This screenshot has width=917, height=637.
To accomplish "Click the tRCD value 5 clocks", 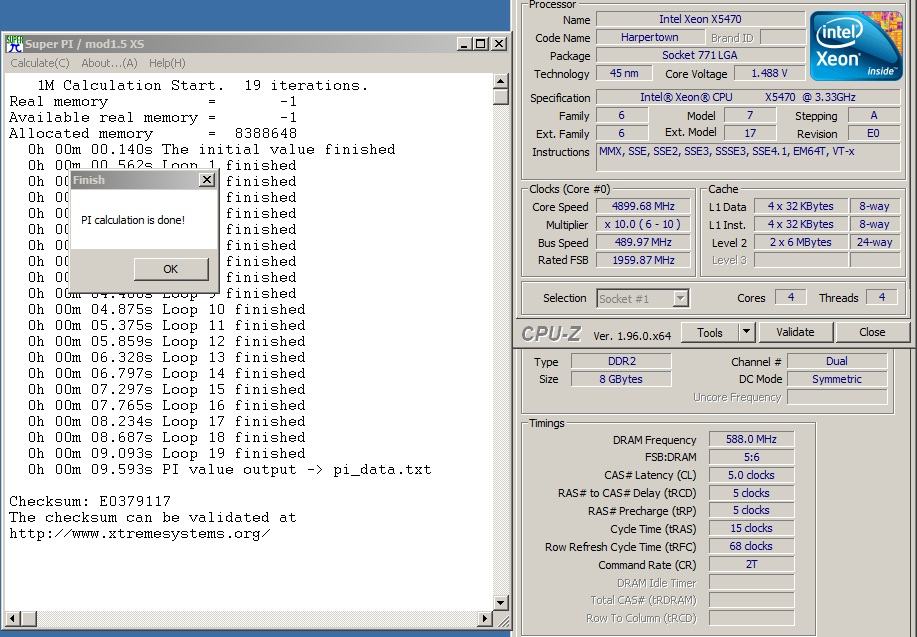I will point(751,493).
